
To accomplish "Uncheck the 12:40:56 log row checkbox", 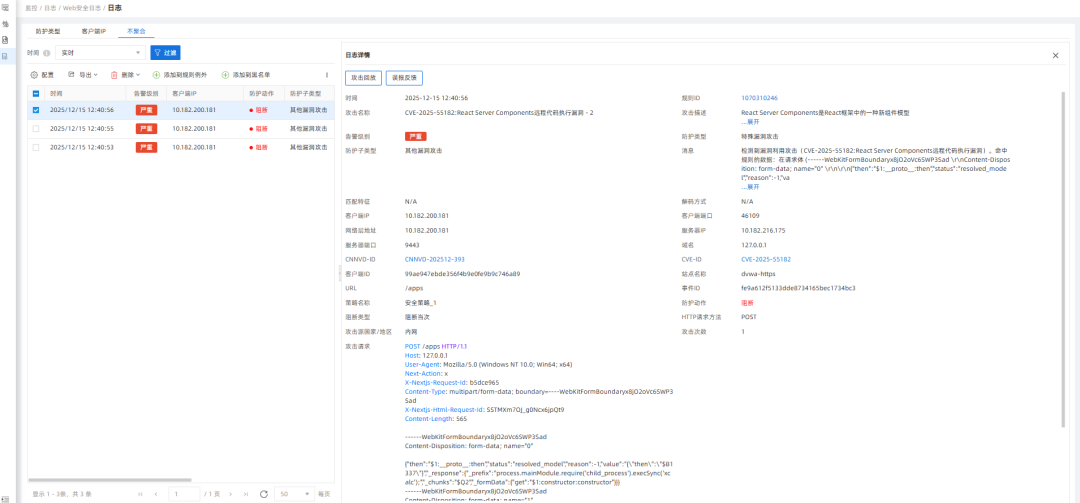I will coord(36,110).
